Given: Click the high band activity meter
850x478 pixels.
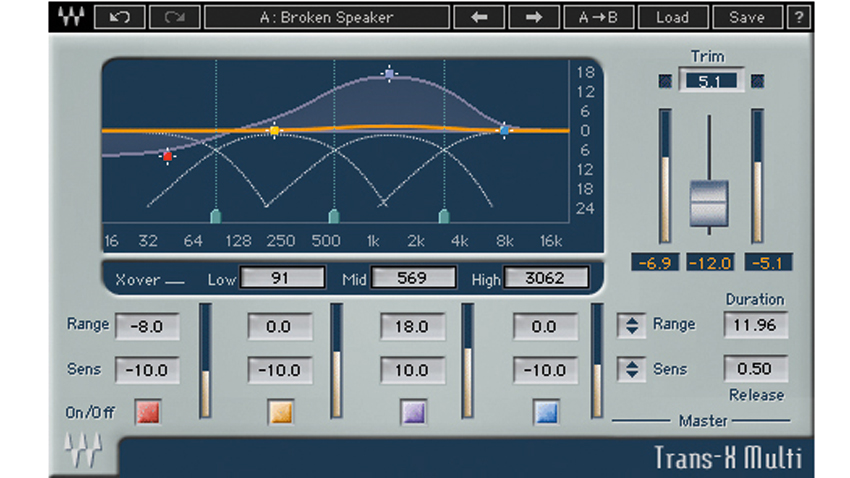Looking at the screenshot, I should (x=597, y=361).
